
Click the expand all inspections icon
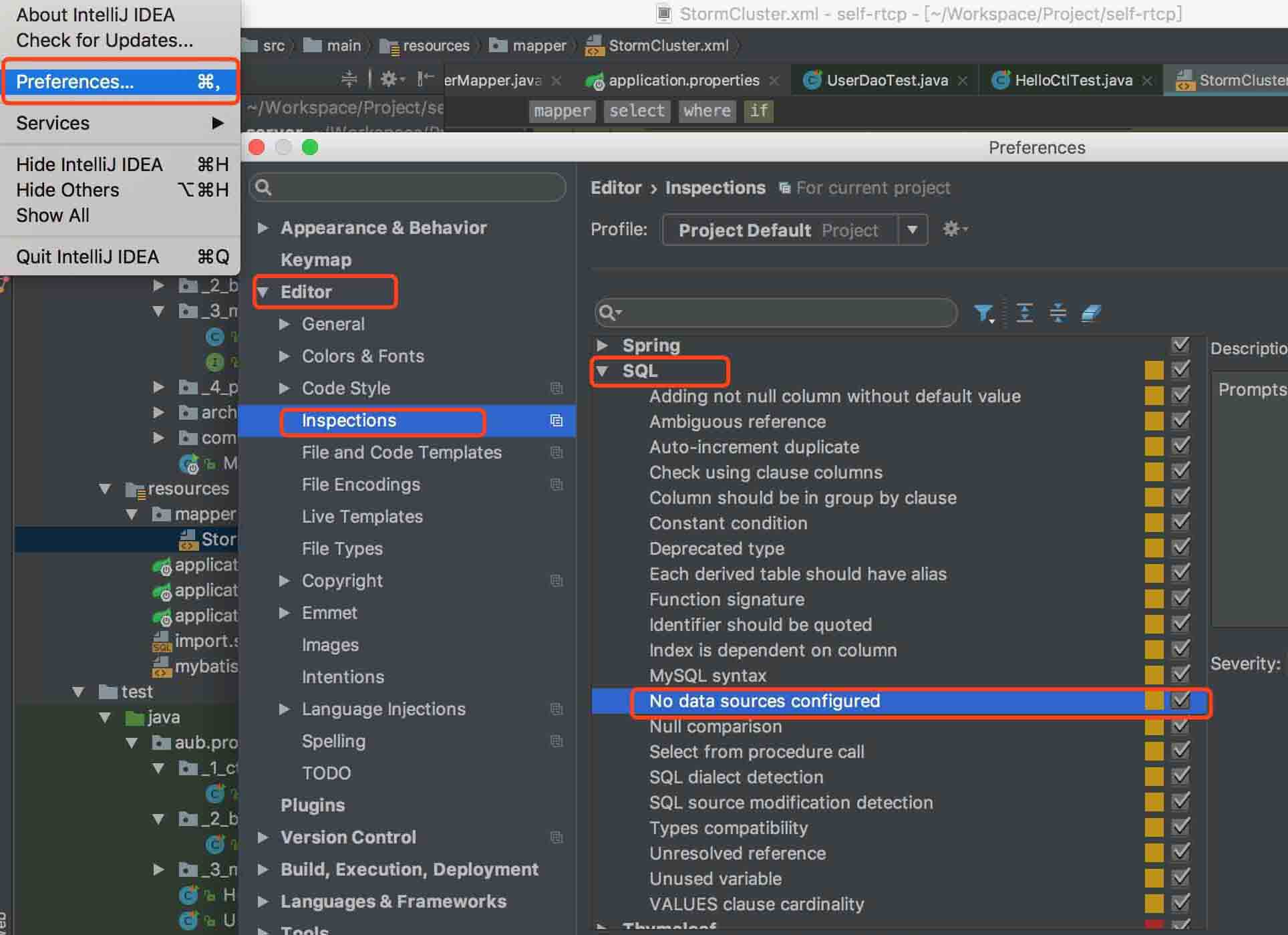point(1024,312)
